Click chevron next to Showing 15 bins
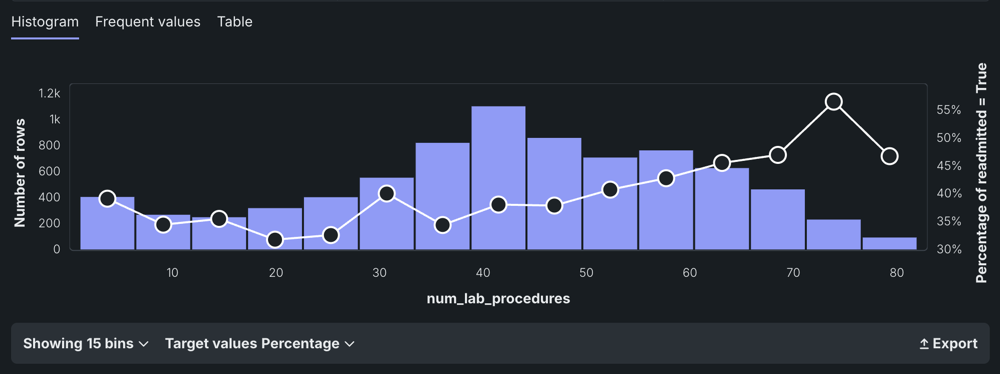Image resolution: width=1000 pixels, height=374 pixels. 143,344
